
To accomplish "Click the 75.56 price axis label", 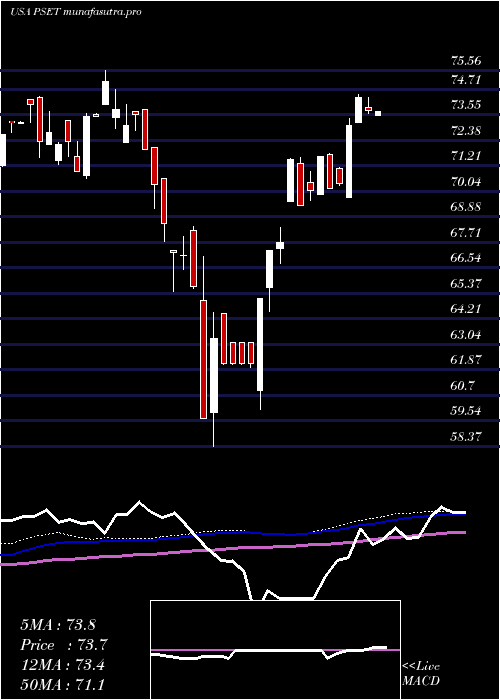I will point(466,61).
